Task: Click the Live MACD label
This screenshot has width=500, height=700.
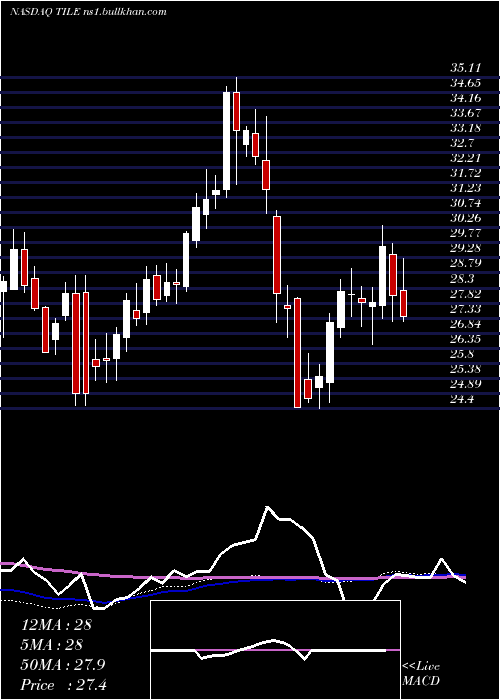Action: 421,673
